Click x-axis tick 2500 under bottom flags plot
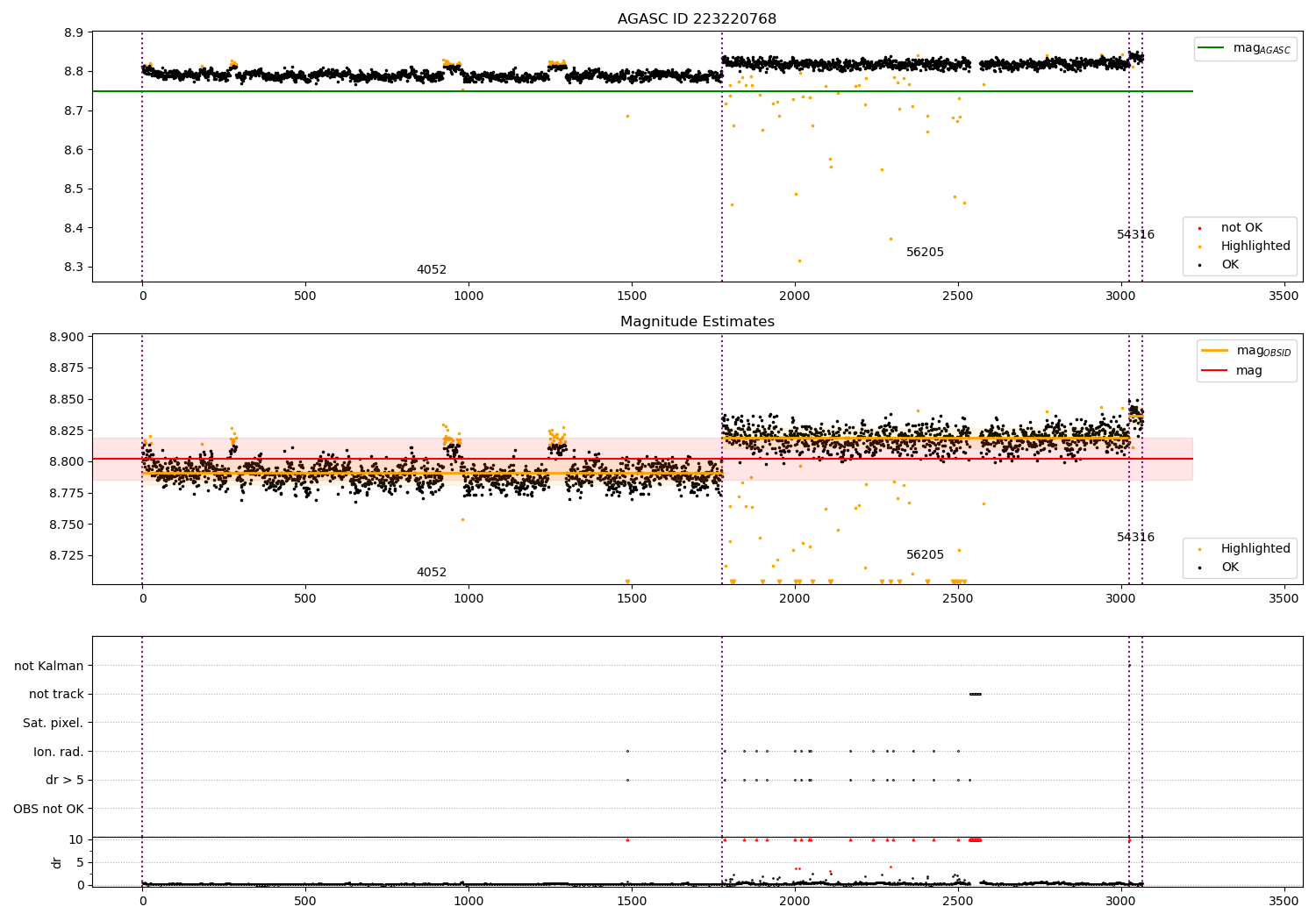Screen dimensions: 1316x921 958,901
